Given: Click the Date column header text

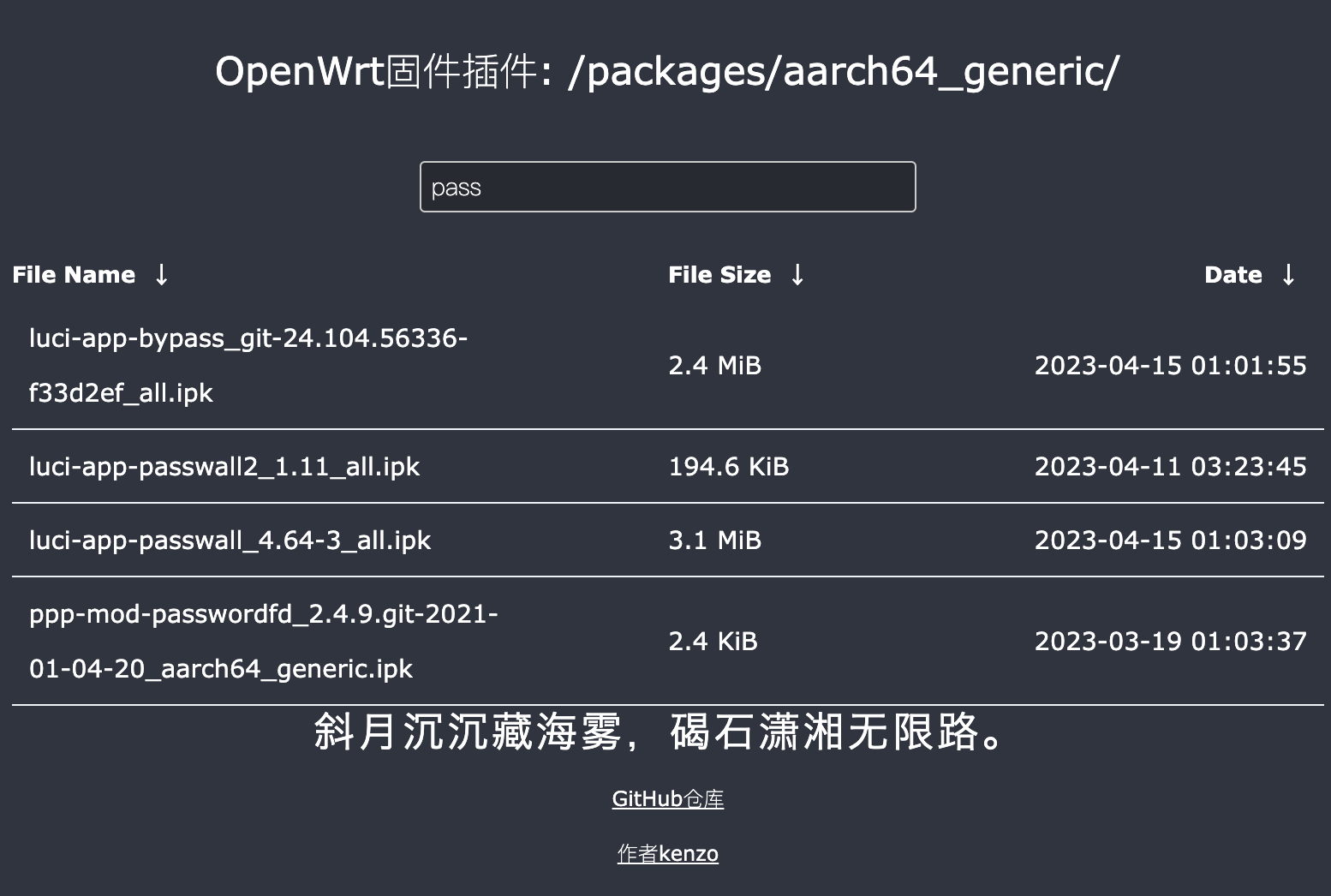Looking at the screenshot, I should click(x=1233, y=275).
